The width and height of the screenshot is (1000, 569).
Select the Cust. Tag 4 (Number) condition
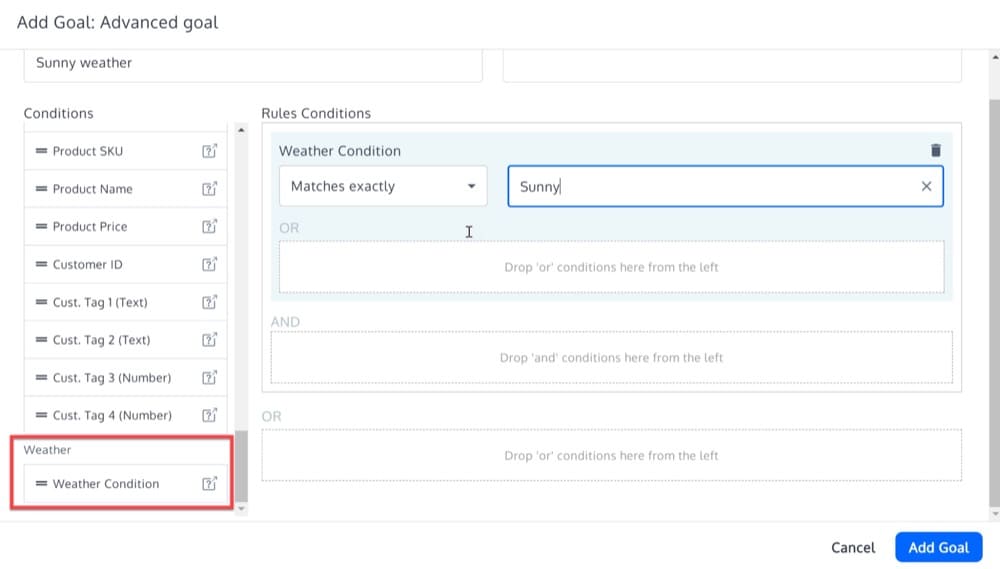(112, 416)
